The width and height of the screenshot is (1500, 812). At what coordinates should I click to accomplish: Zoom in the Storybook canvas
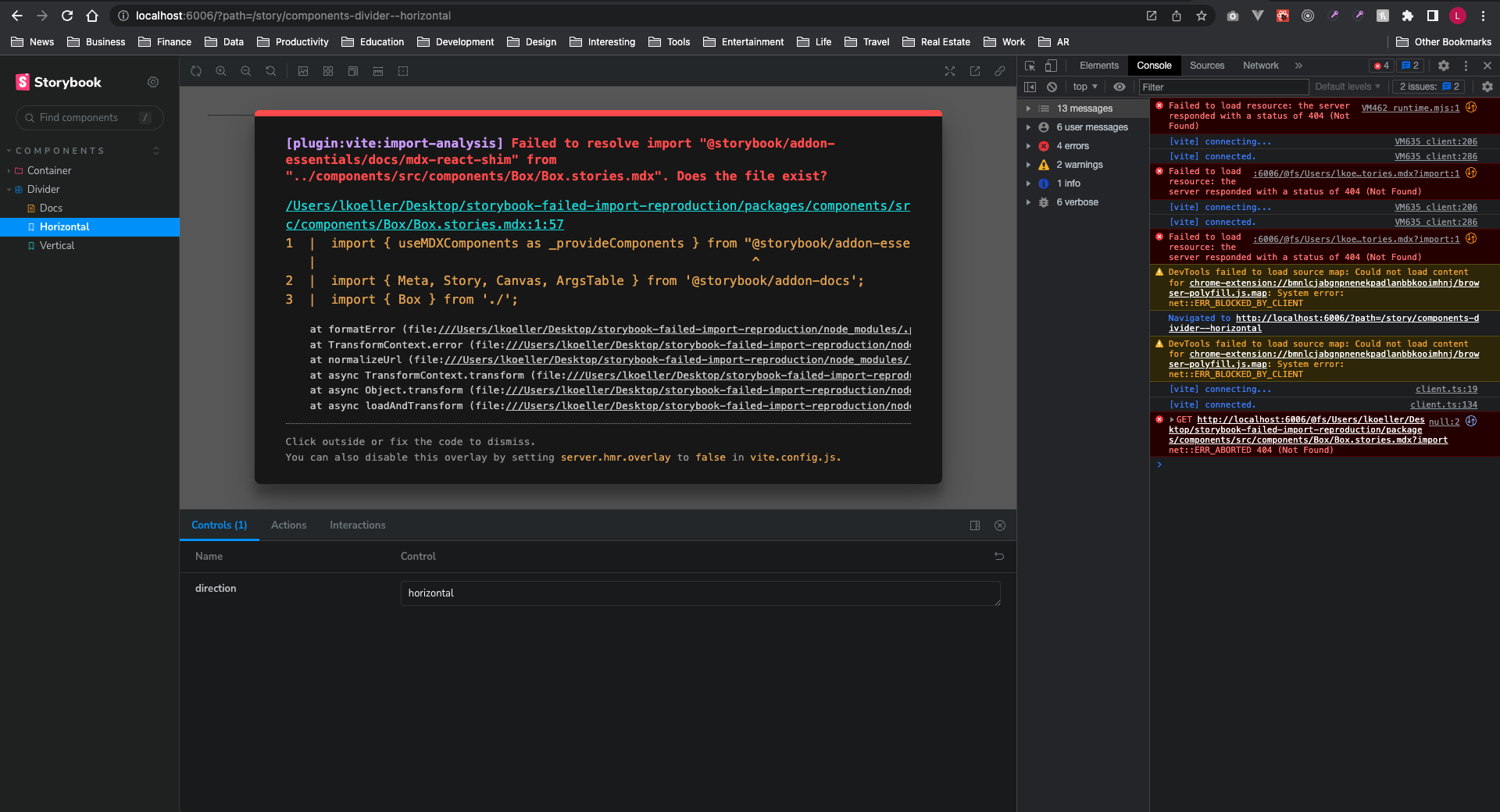click(x=221, y=71)
